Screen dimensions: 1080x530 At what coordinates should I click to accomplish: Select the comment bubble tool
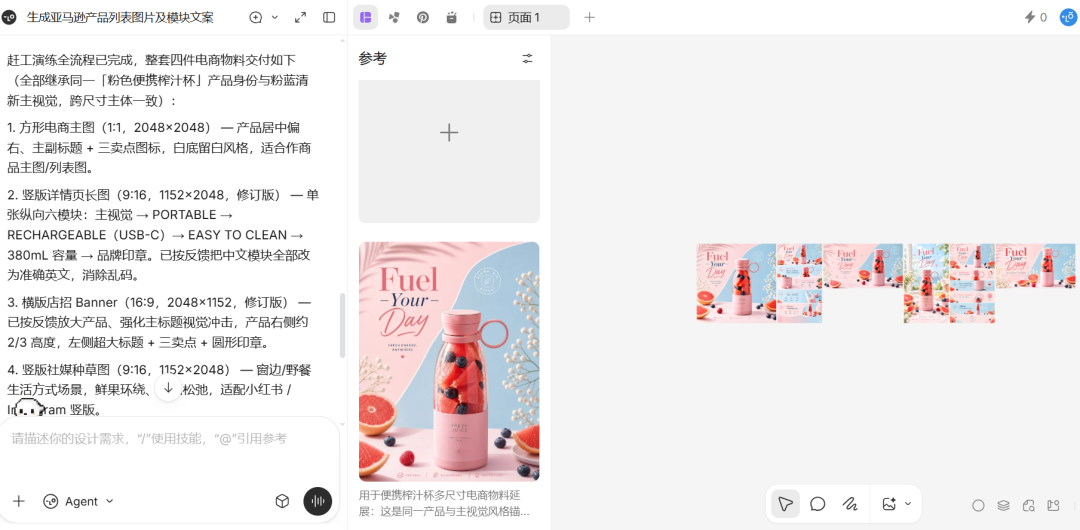tap(818, 504)
